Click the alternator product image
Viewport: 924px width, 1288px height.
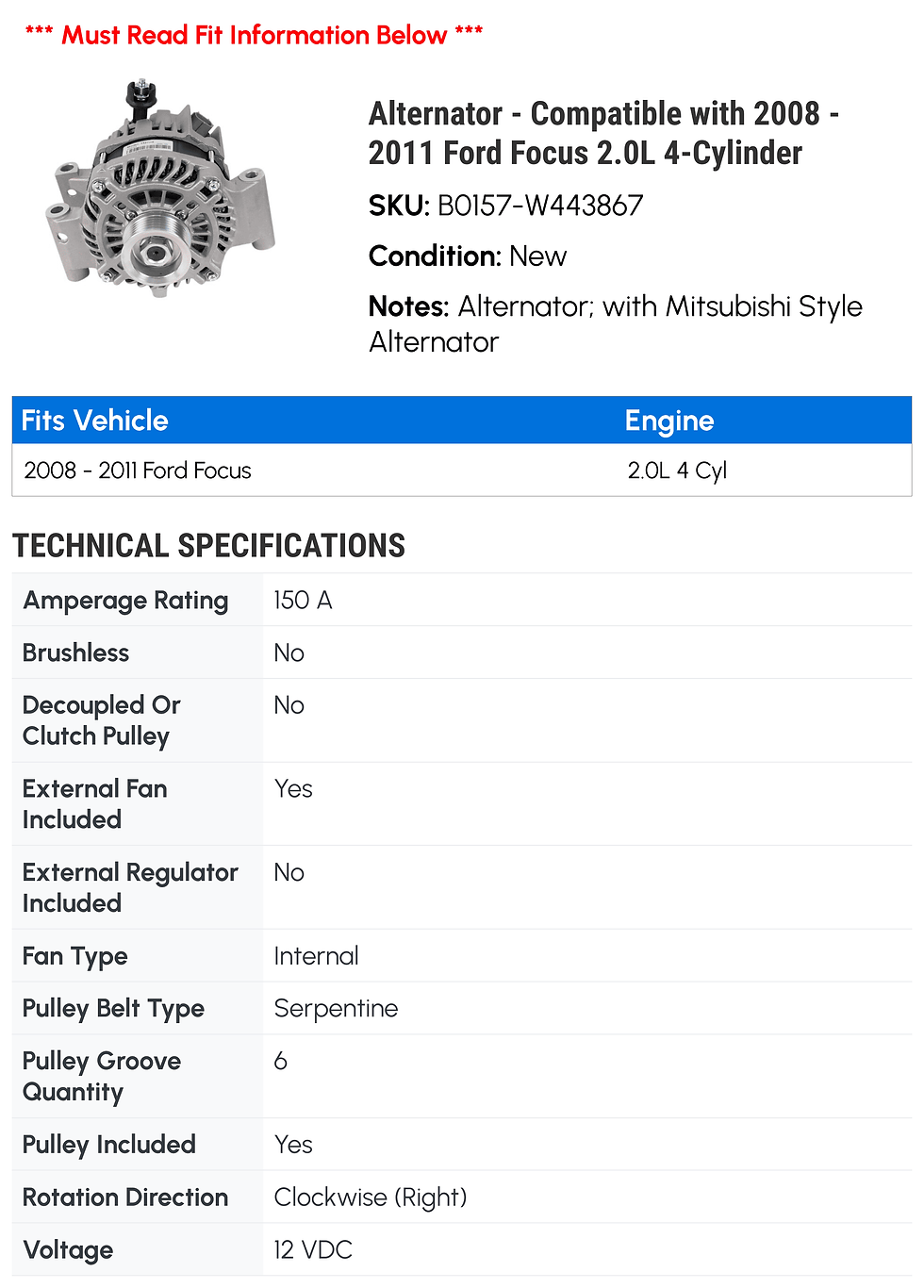[160, 190]
